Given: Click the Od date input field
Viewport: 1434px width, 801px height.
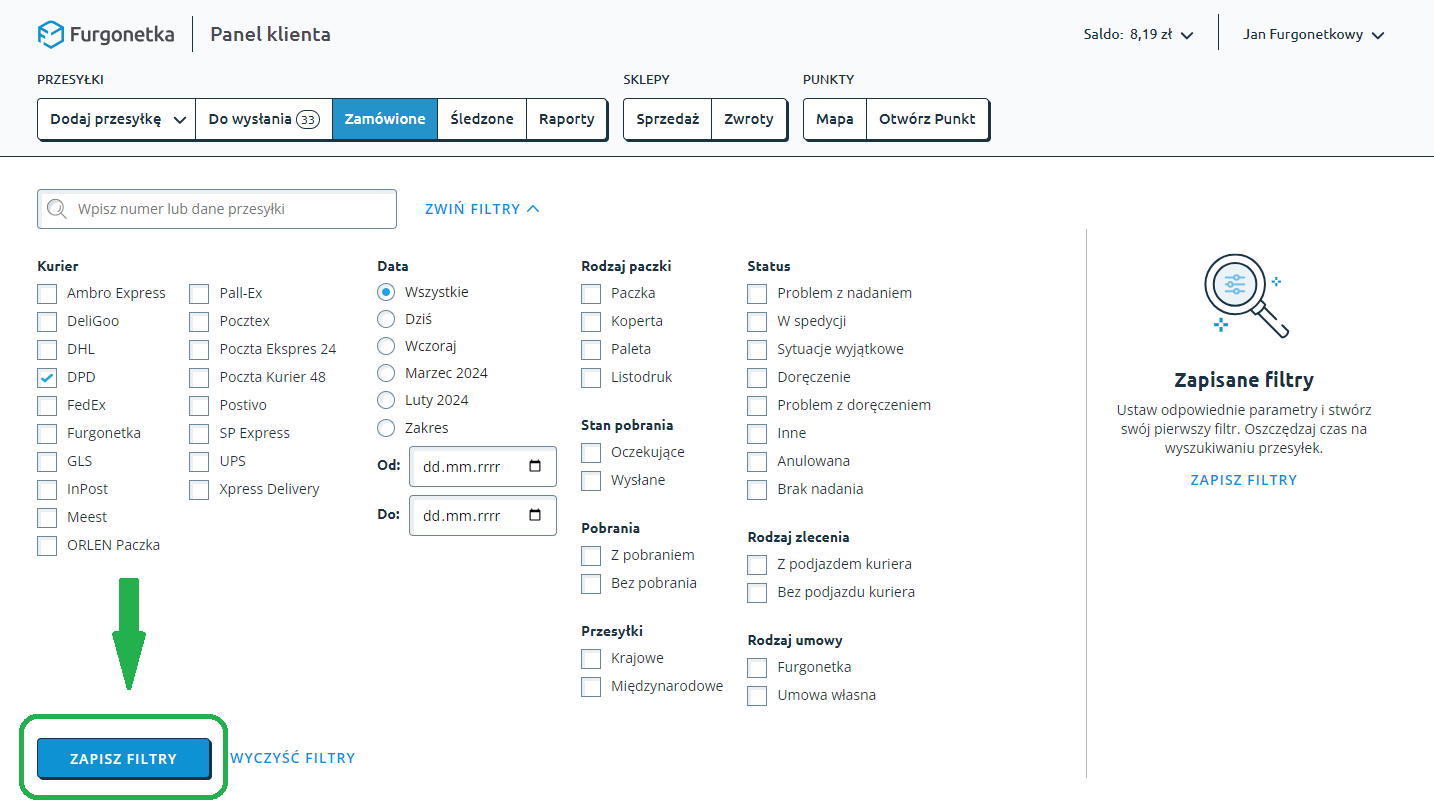Looking at the screenshot, I should coord(483,466).
